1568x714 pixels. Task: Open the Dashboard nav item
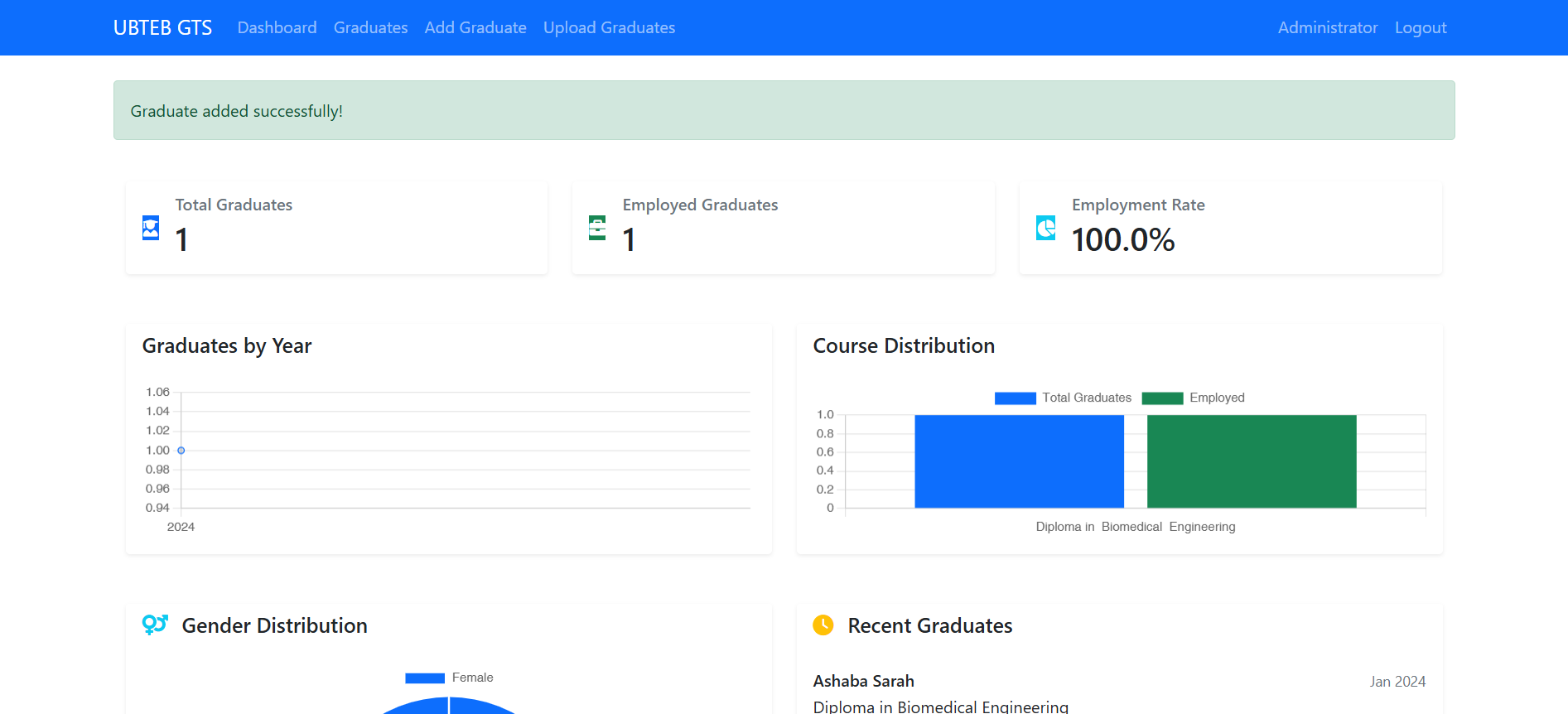click(277, 27)
